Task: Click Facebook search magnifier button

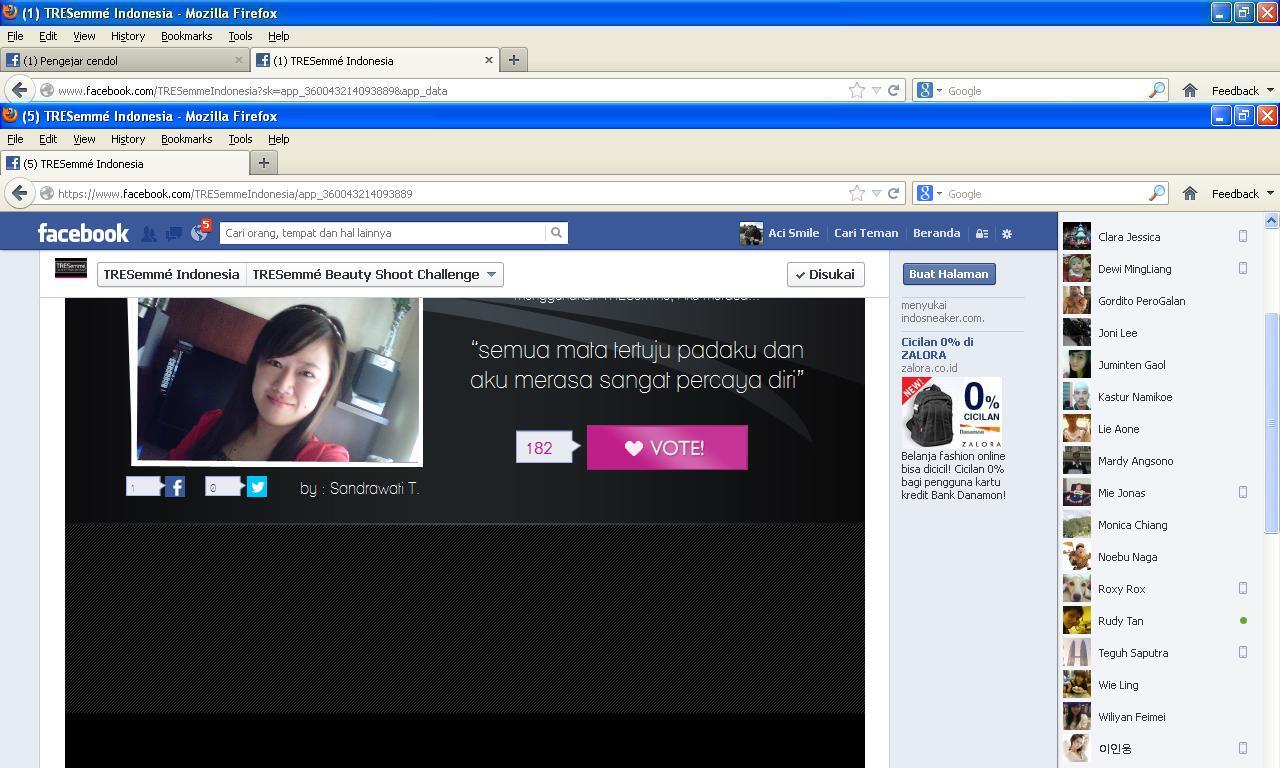Action: (556, 233)
